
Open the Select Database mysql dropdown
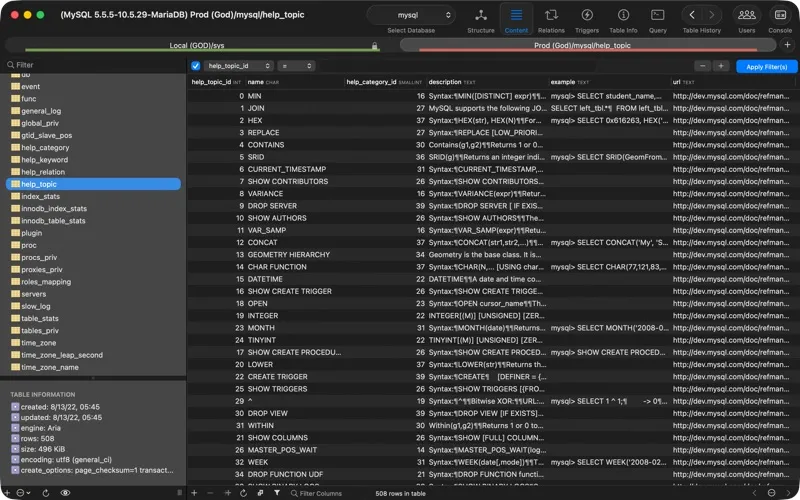click(x=411, y=15)
